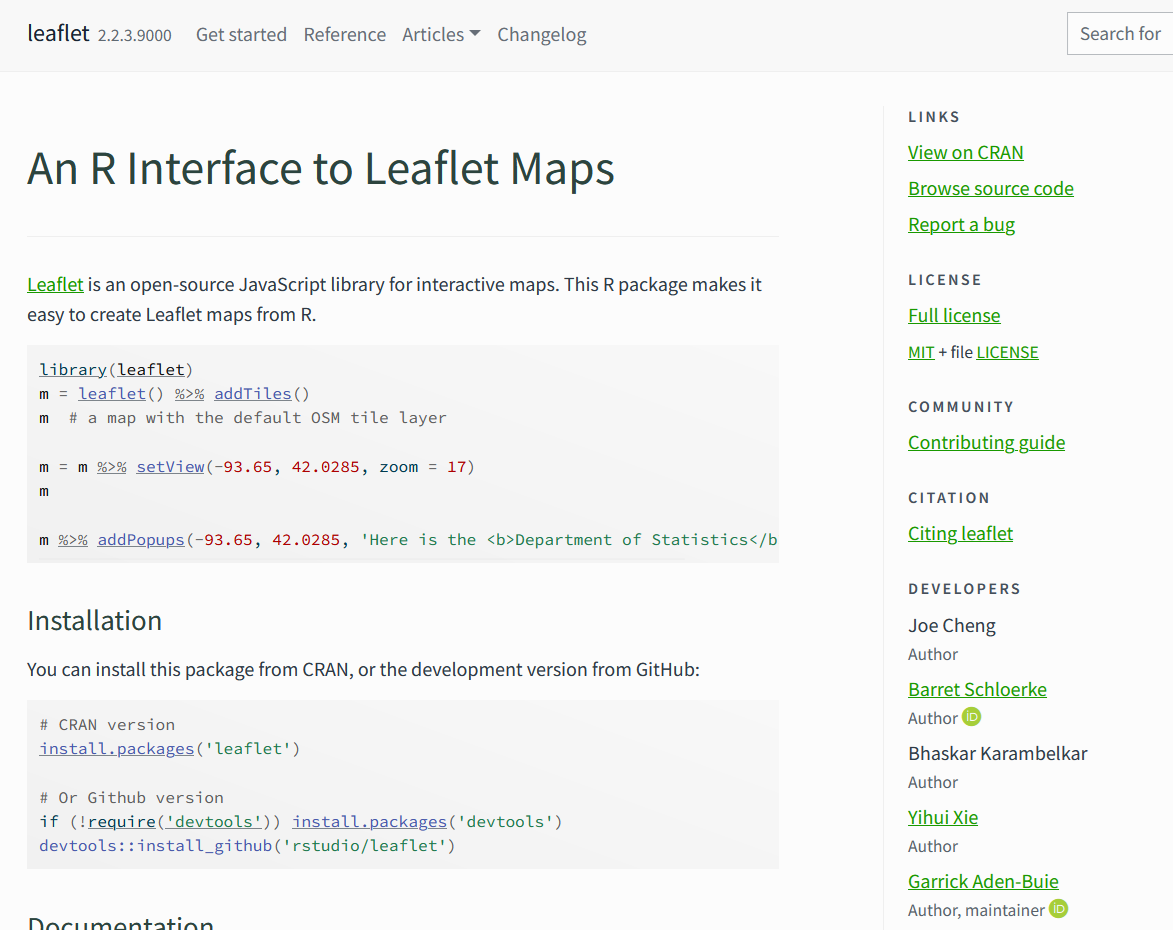Click the addTiles function link in code
This screenshot has width=1173, height=930.
pyautogui.click(x=253, y=393)
